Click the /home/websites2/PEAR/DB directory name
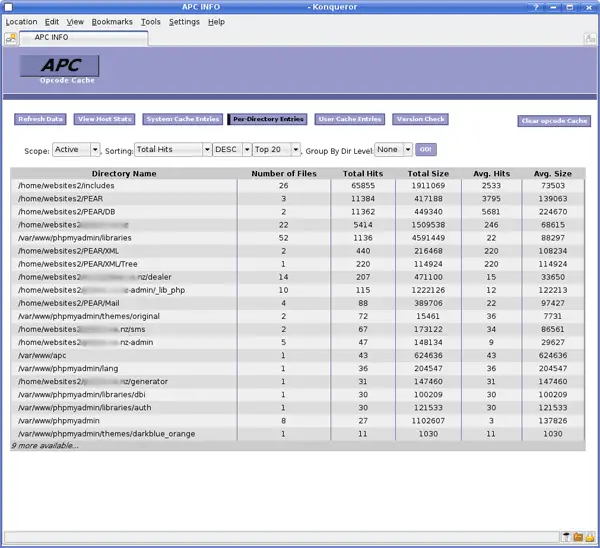This screenshot has height=548, width=600. point(67,212)
